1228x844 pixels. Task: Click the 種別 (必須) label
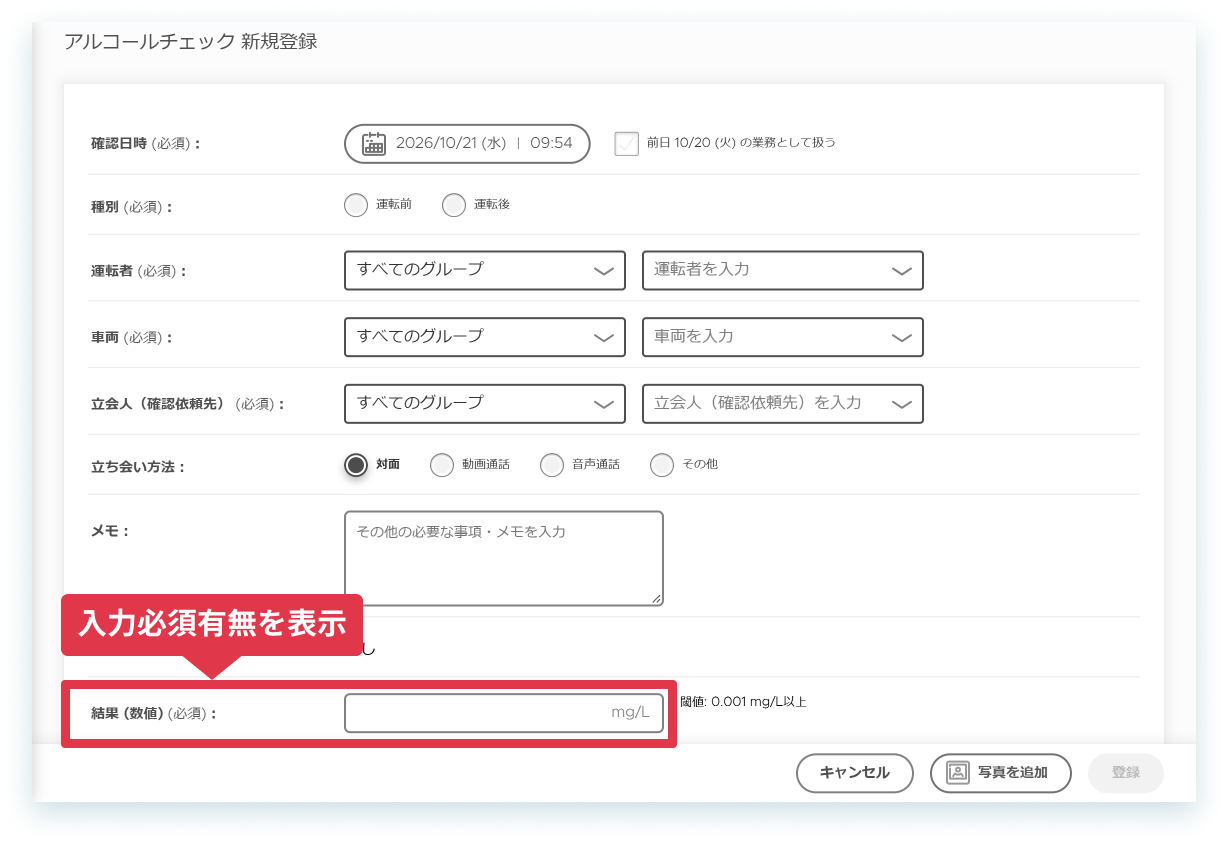(x=131, y=207)
